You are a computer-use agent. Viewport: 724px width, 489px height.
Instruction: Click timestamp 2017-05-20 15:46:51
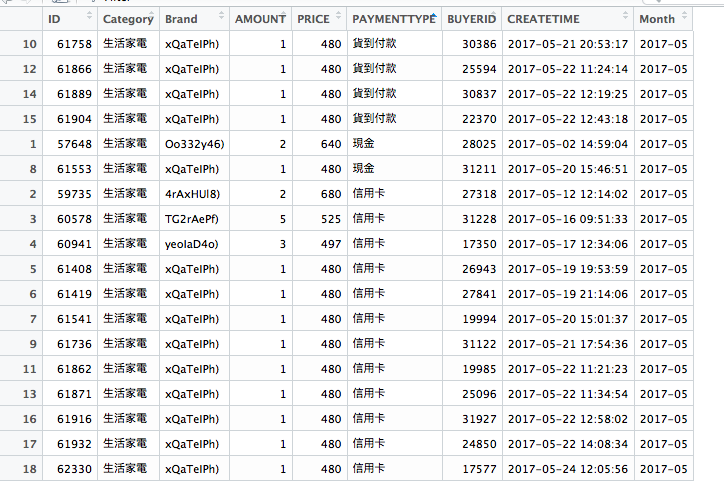click(568, 169)
